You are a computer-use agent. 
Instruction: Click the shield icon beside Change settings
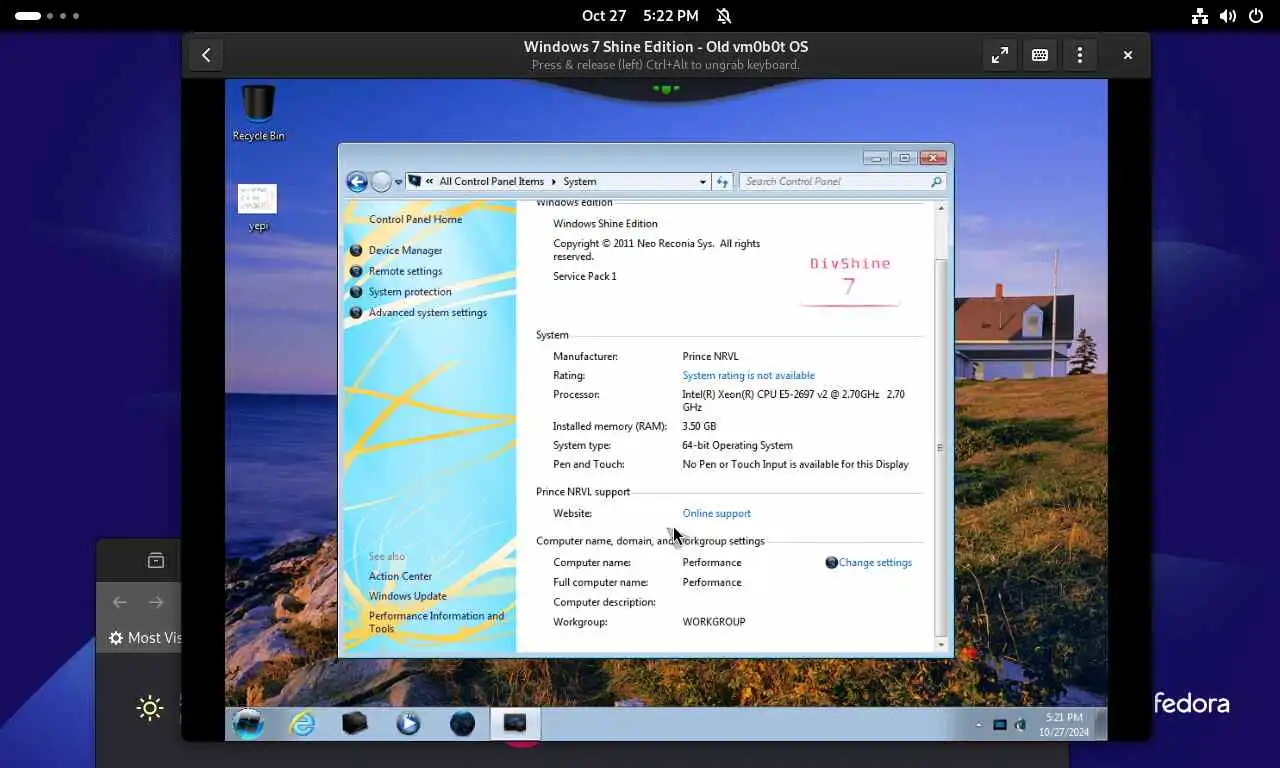click(831, 563)
